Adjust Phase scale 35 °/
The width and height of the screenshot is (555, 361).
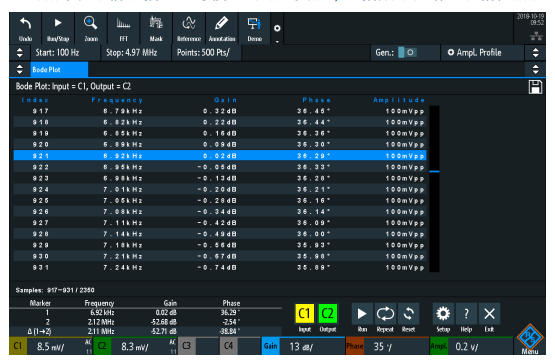[396, 346]
